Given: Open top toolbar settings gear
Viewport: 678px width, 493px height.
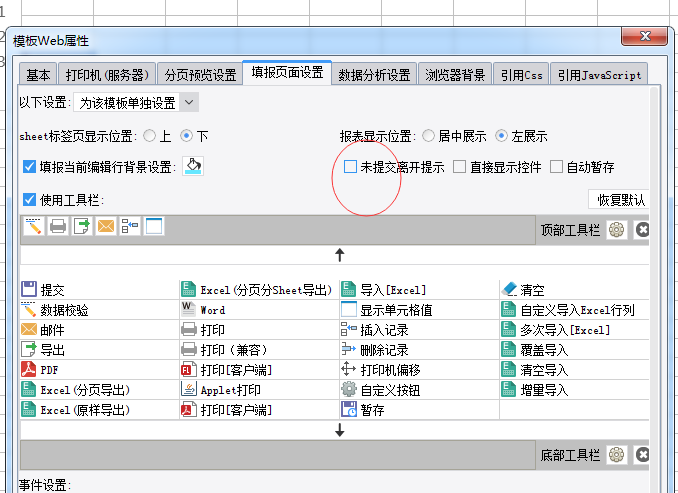Looking at the screenshot, I should coord(617,230).
